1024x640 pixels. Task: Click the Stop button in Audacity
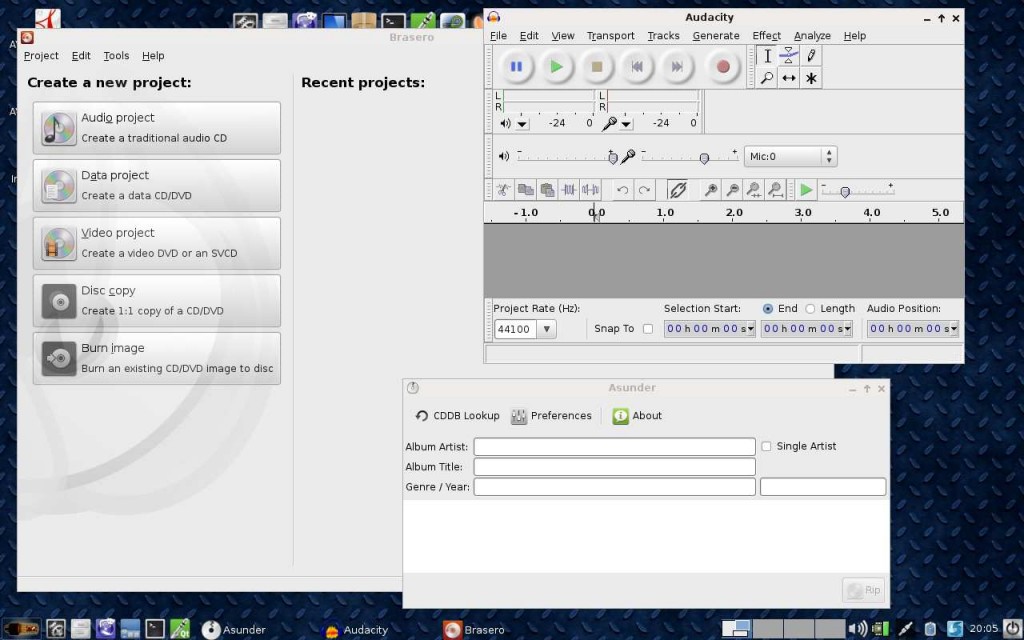(x=597, y=67)
